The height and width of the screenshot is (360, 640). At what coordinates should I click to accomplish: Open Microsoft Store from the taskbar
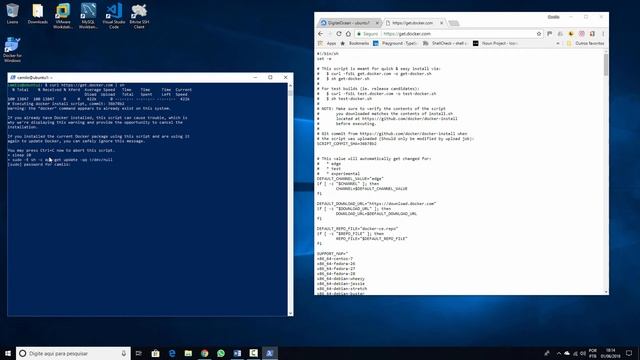pyautogui.click(x=156, y=353)
